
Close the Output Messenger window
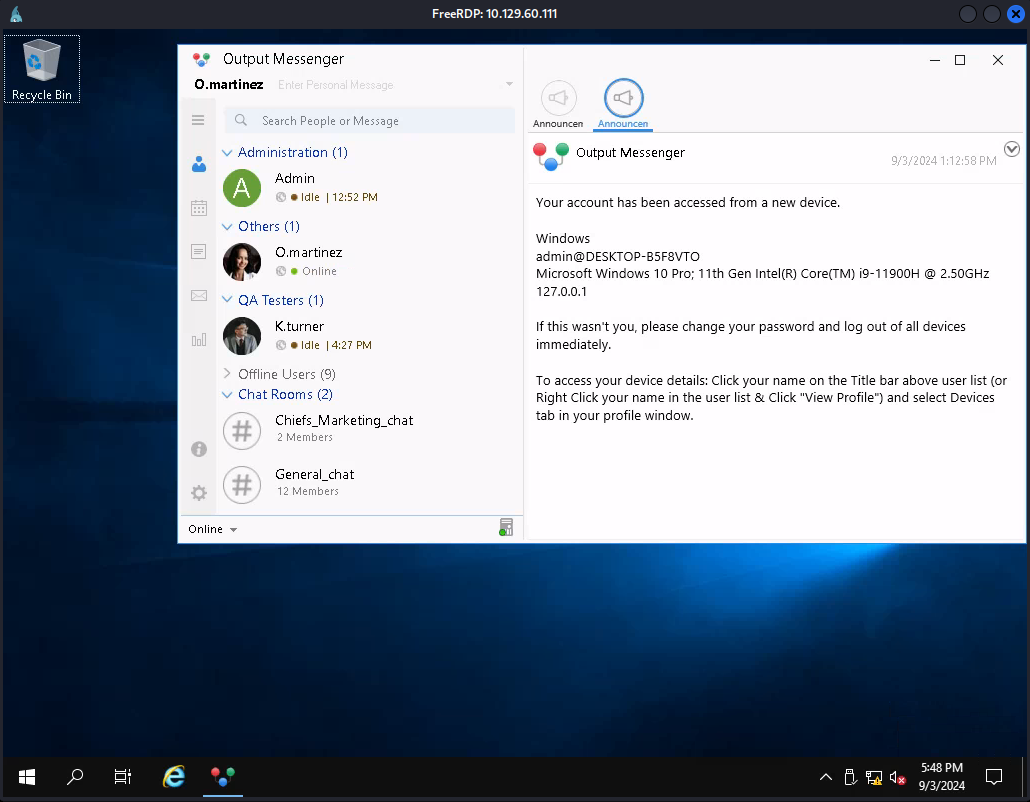coord(998,60)
